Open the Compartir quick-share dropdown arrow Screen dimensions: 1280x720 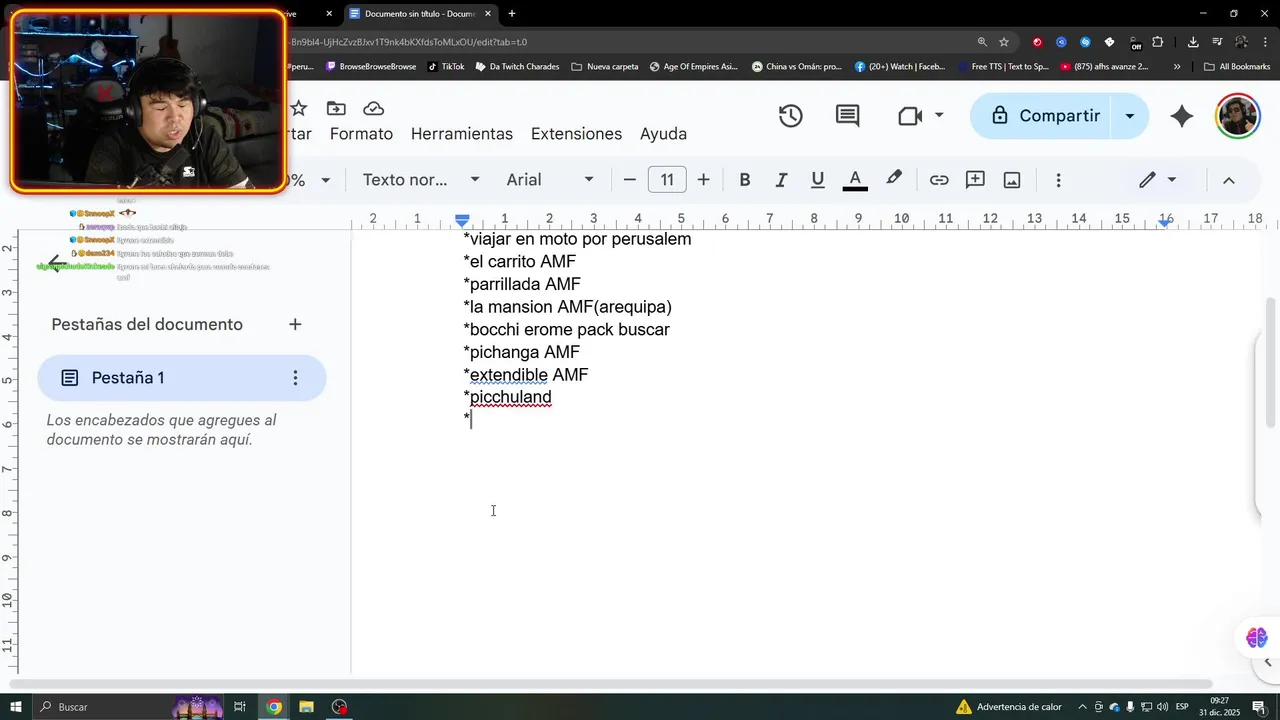[x=1130, y=116]
